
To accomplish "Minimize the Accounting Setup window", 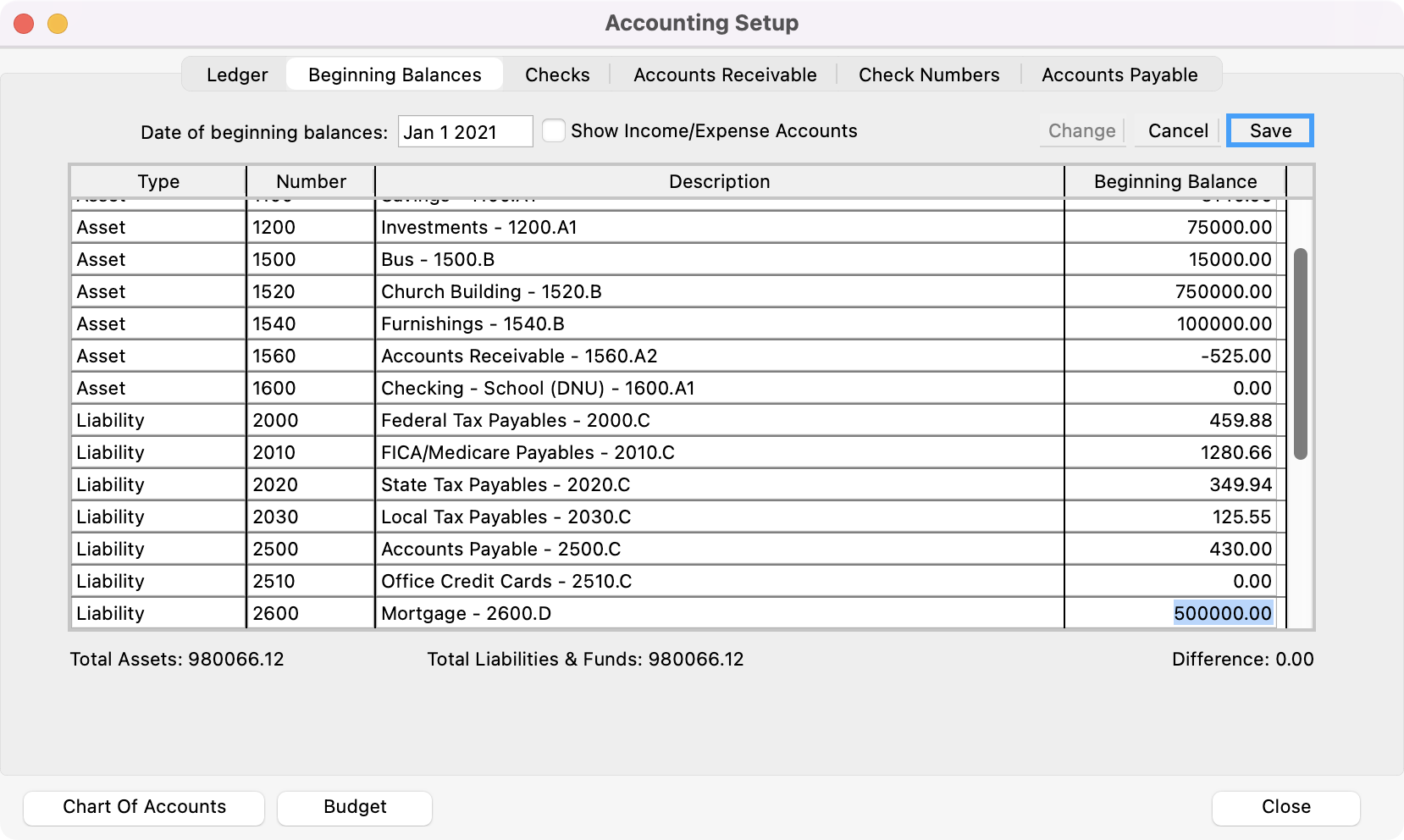I will click(x=58, y=24).
